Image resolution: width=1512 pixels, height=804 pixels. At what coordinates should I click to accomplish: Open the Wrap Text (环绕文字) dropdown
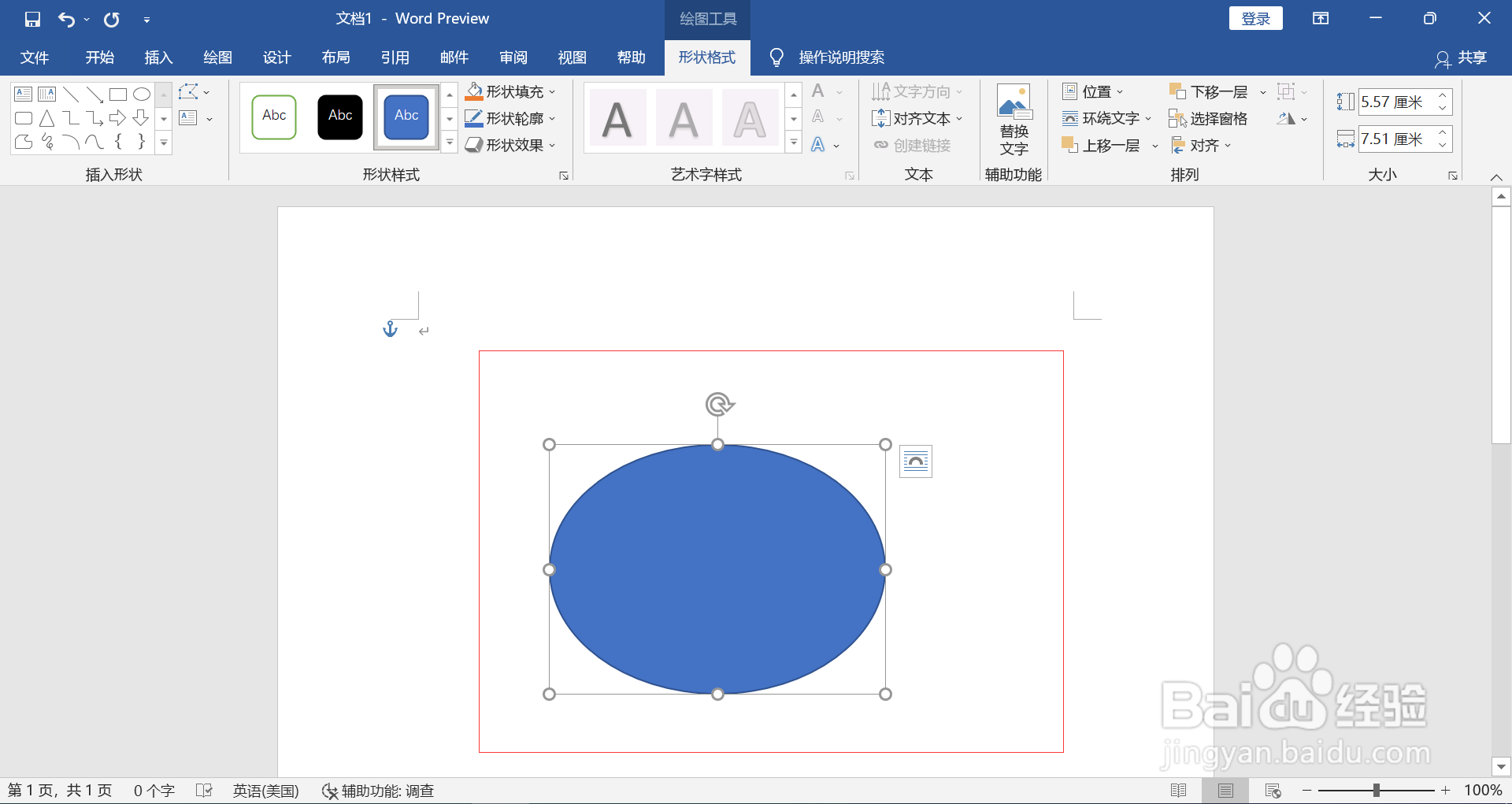coord(1106,118)
